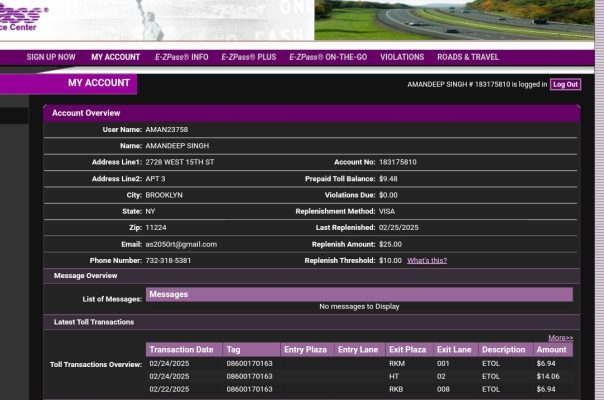Open the SIGN UP NOW menu item
This screenshot has height=400, width=604.
coord(50,57)
